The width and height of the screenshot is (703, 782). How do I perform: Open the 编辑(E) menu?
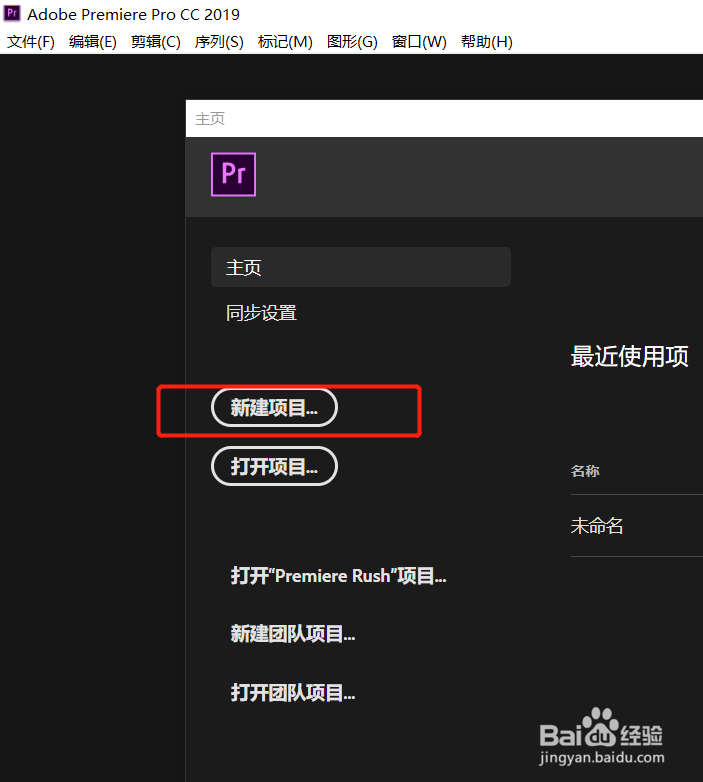[93, 42]
